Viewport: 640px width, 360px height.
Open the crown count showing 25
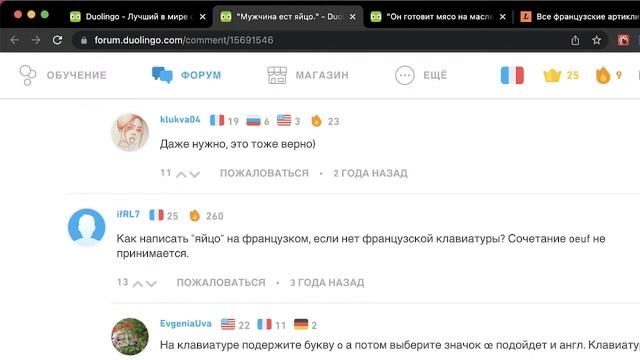[x=561, y=76]
